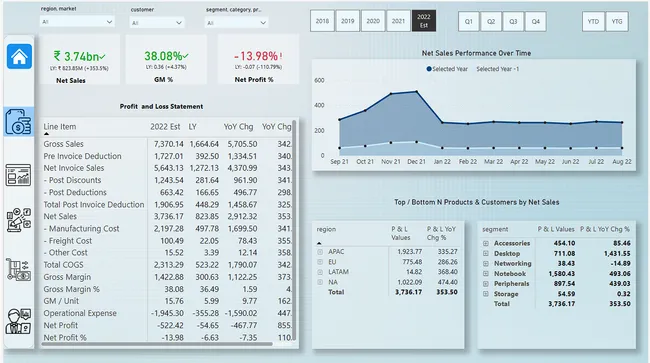Image resolution: width=650 pixels, height=363 pixels.
Task: Select the Pre Invoice Deduction row
Action: [167, 156]
